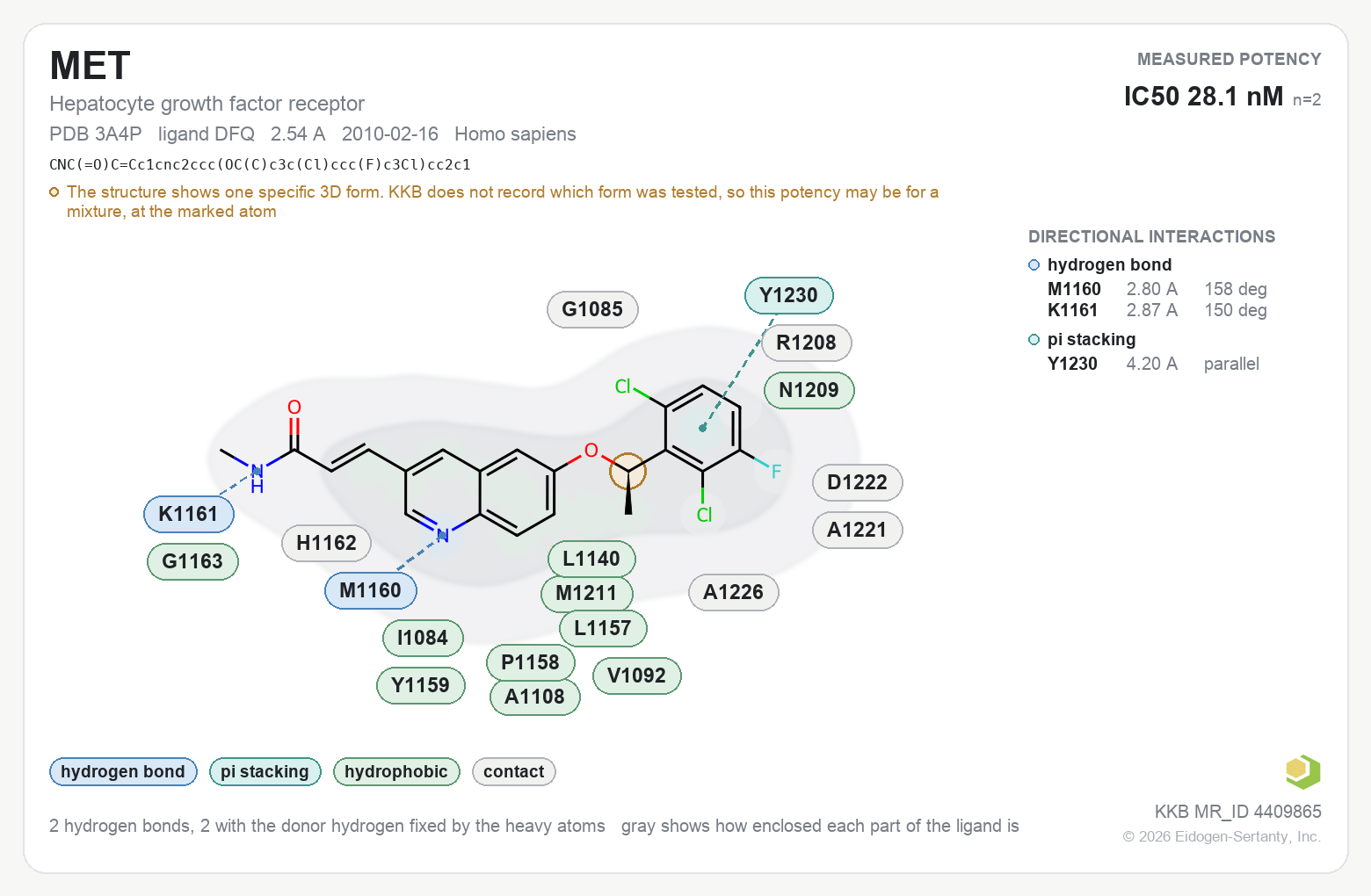The image size is (1371, 896).
Task: Click the pi stacking legend circle marker
Action: coord(1034,339)
